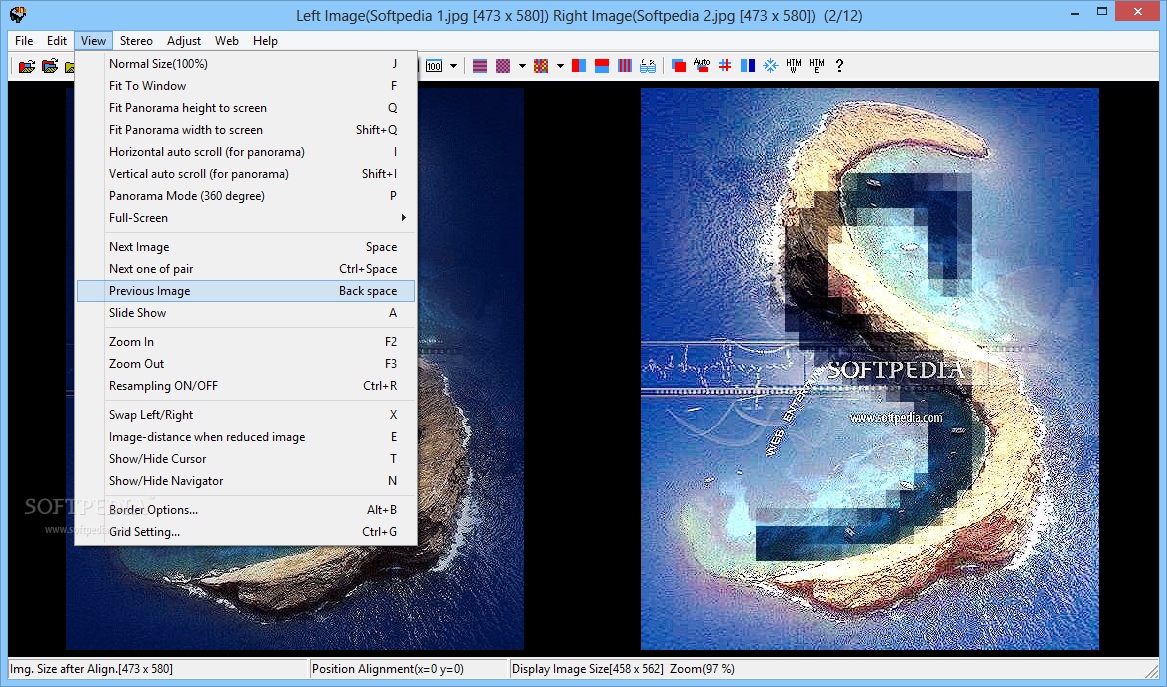The height and width of the screenshot is (687, 1167).
Task: Open the Web menu
Action: (227, 41)
